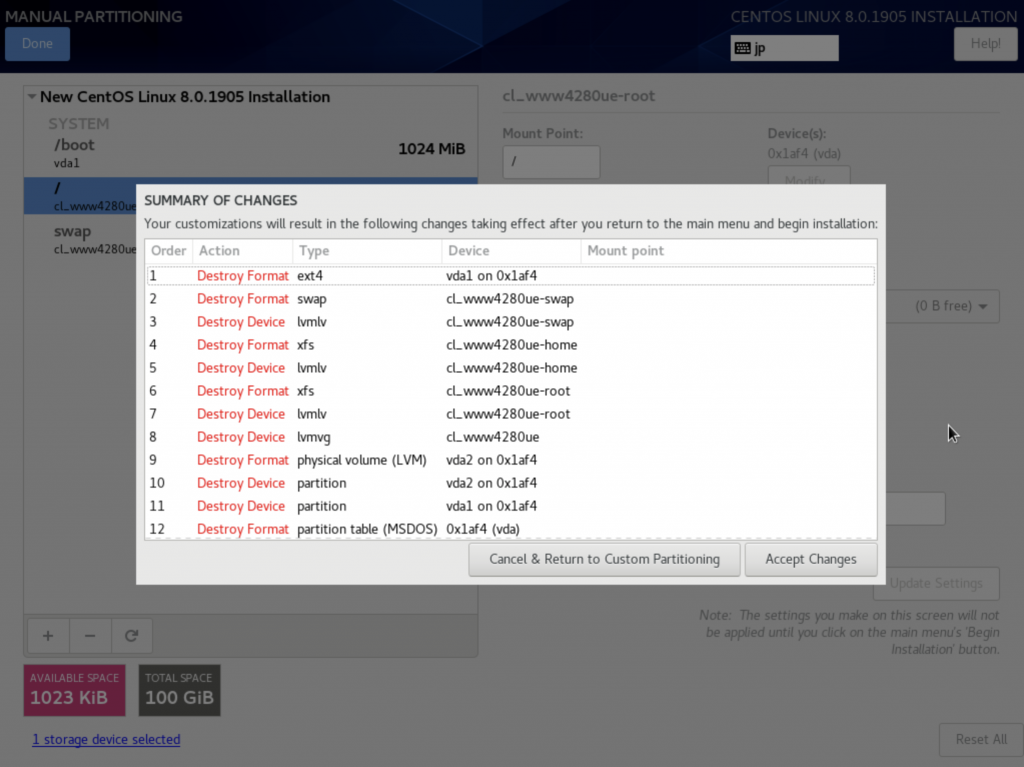Click the AVAILABLE SPACE 1023 KiB box
Screen dimensions: 1024x767
(x=74, y=691)
